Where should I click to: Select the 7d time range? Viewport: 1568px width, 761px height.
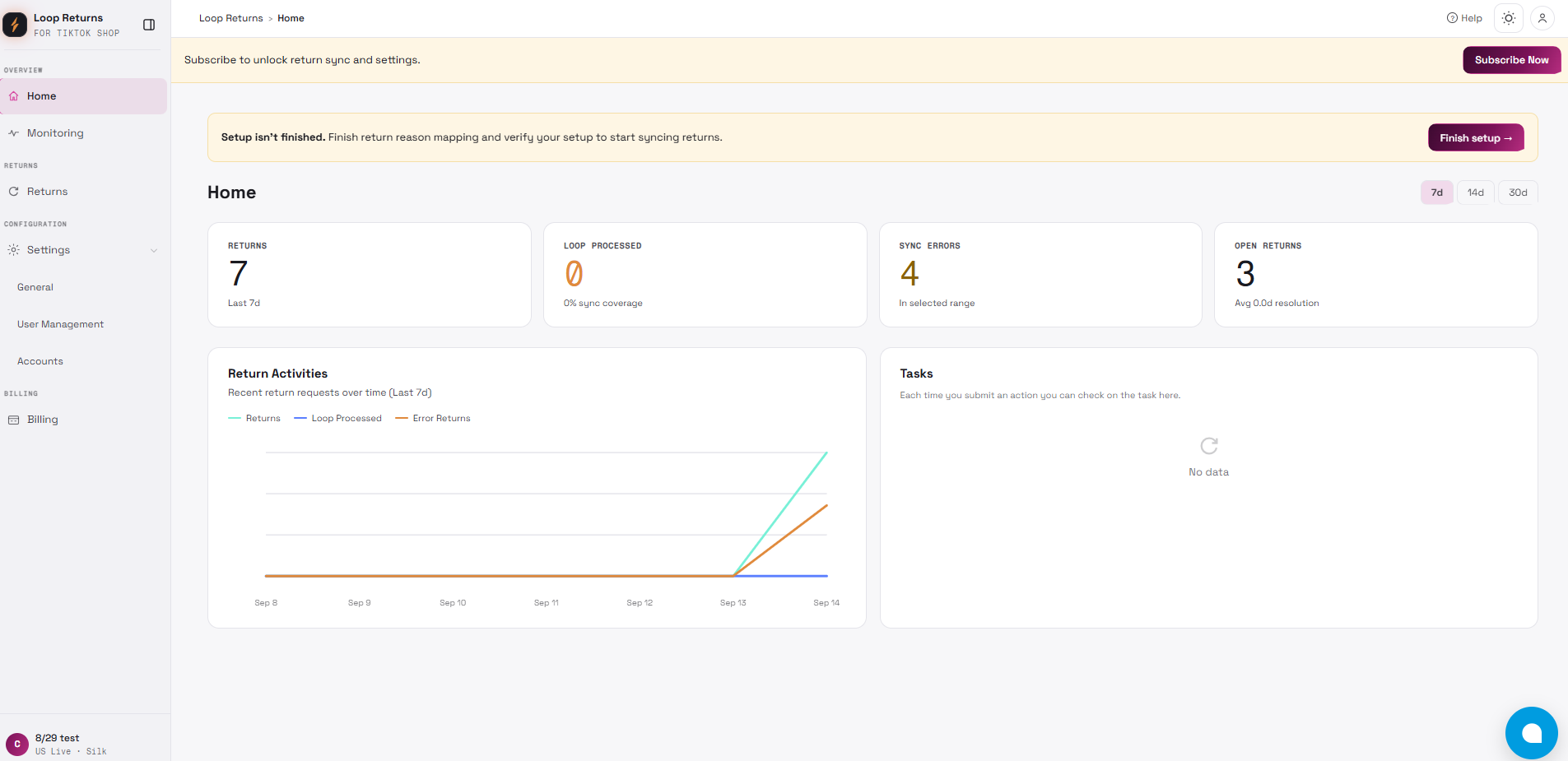pos(1436,193)
